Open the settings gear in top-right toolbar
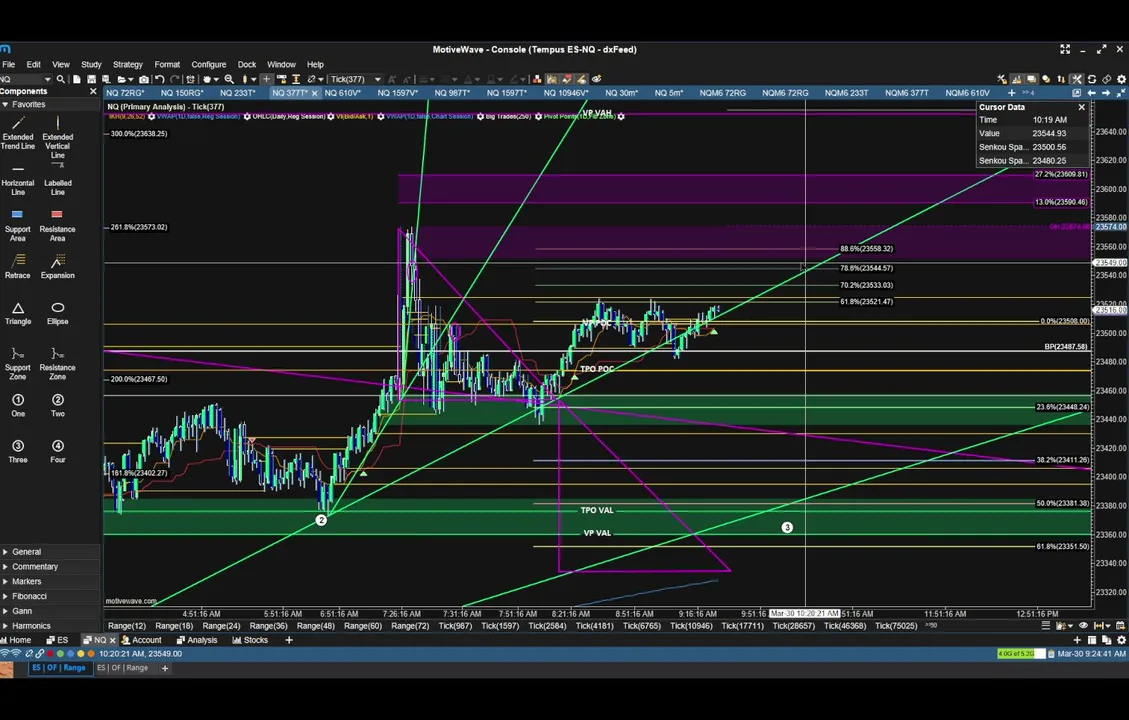 point(1121,79)
